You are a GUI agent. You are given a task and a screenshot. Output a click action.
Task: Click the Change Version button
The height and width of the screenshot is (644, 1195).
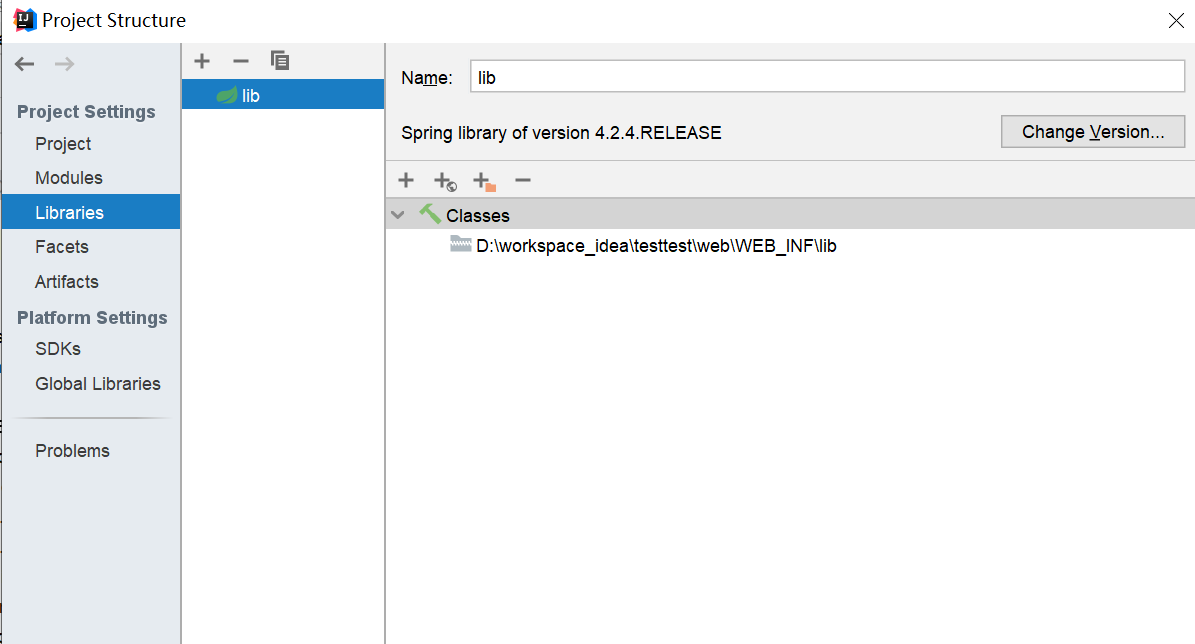click(1093, 132)
